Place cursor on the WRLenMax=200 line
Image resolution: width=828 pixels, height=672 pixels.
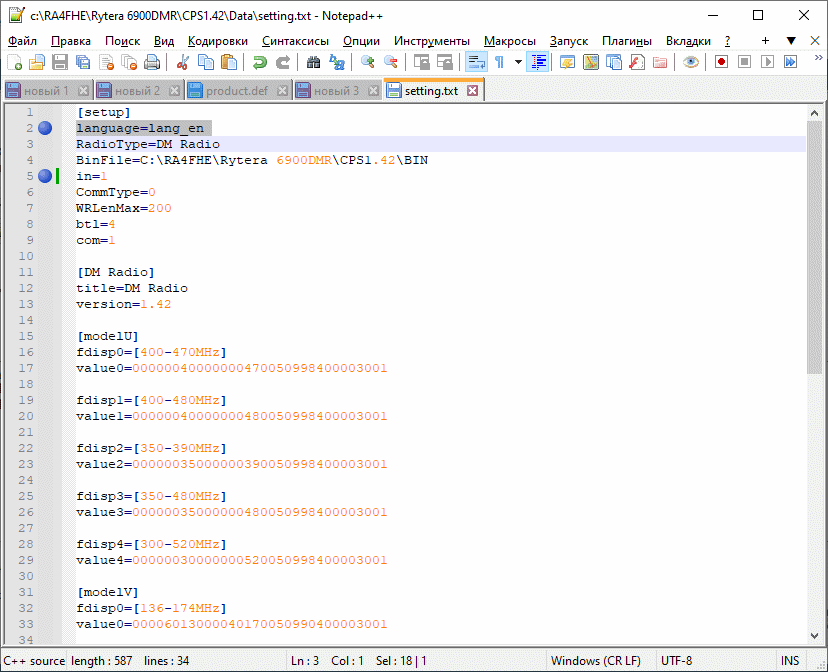click(x=124, y=208)
